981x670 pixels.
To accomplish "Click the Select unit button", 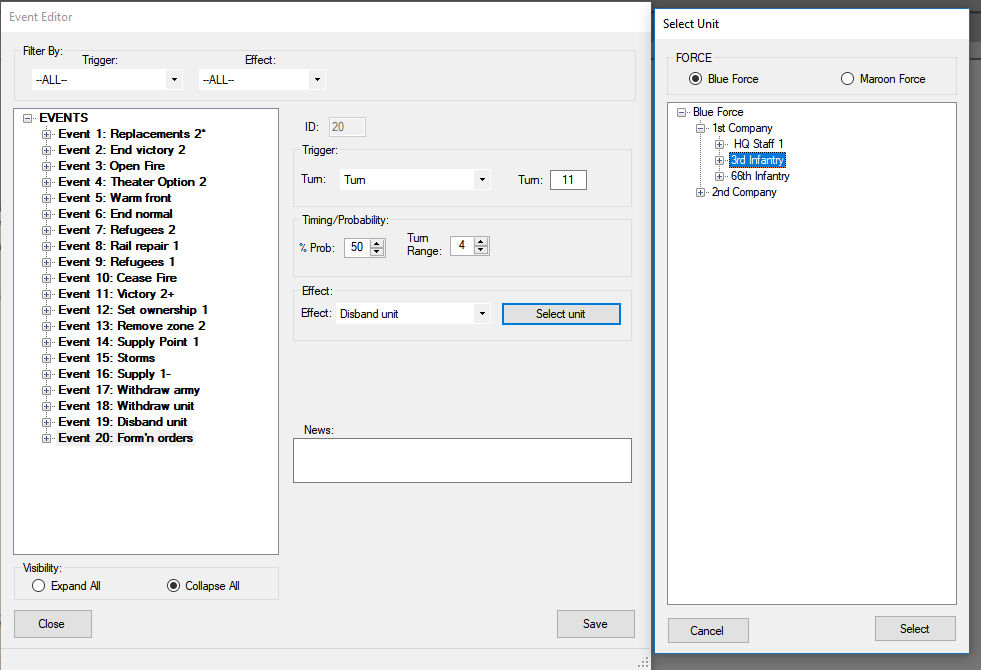I will (561, 314).
